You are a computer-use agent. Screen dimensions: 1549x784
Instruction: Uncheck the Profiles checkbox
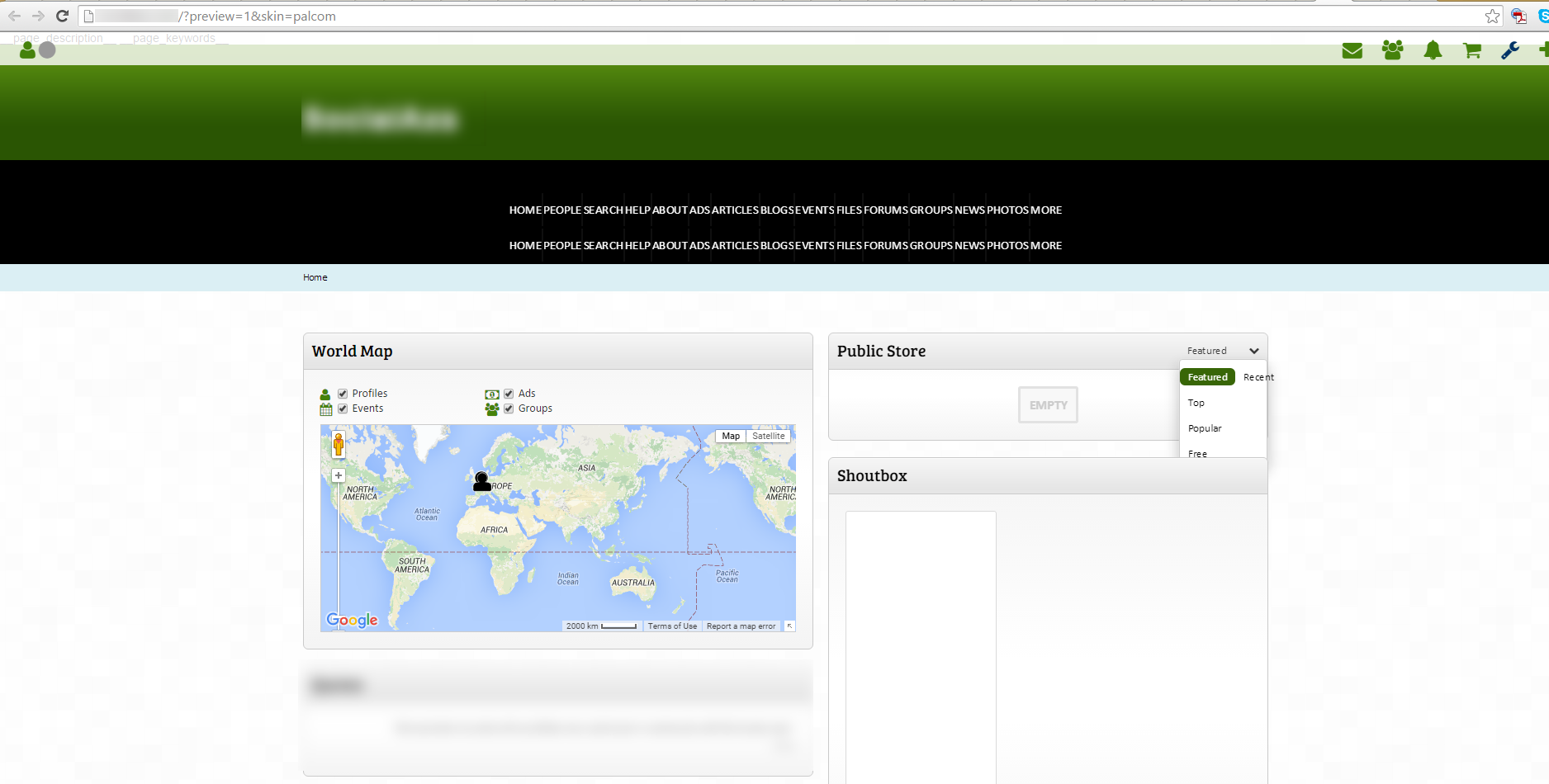coord(343,394)
